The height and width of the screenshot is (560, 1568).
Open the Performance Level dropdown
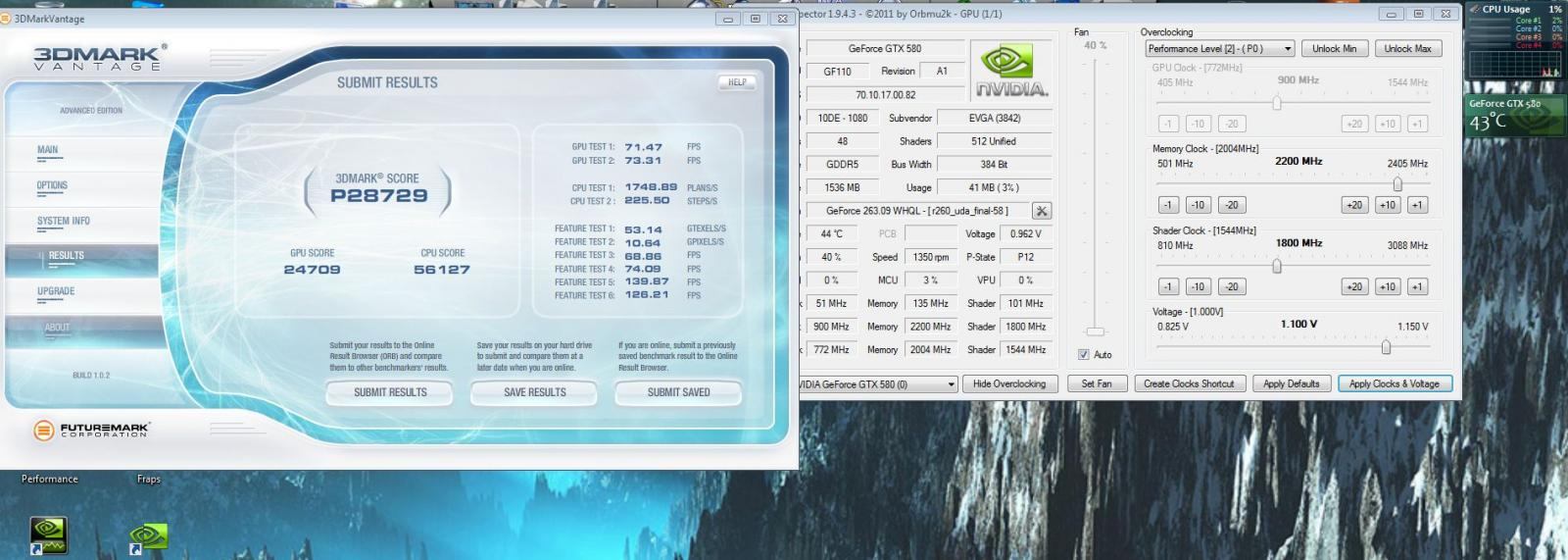pyautogui.click(x=1220, y=48)
